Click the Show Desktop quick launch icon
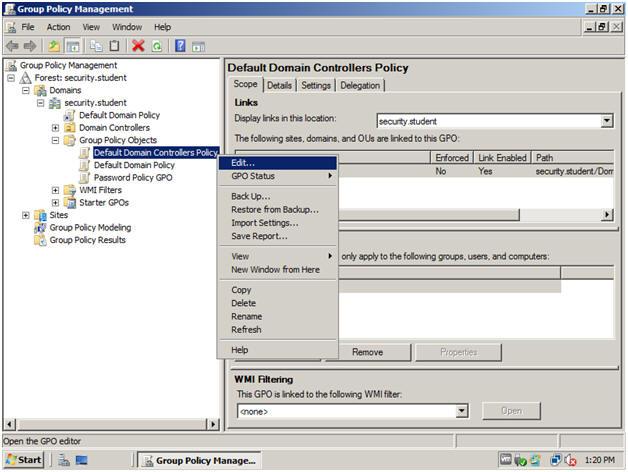This screenshot has height=472, width=628. click(81, 460)
